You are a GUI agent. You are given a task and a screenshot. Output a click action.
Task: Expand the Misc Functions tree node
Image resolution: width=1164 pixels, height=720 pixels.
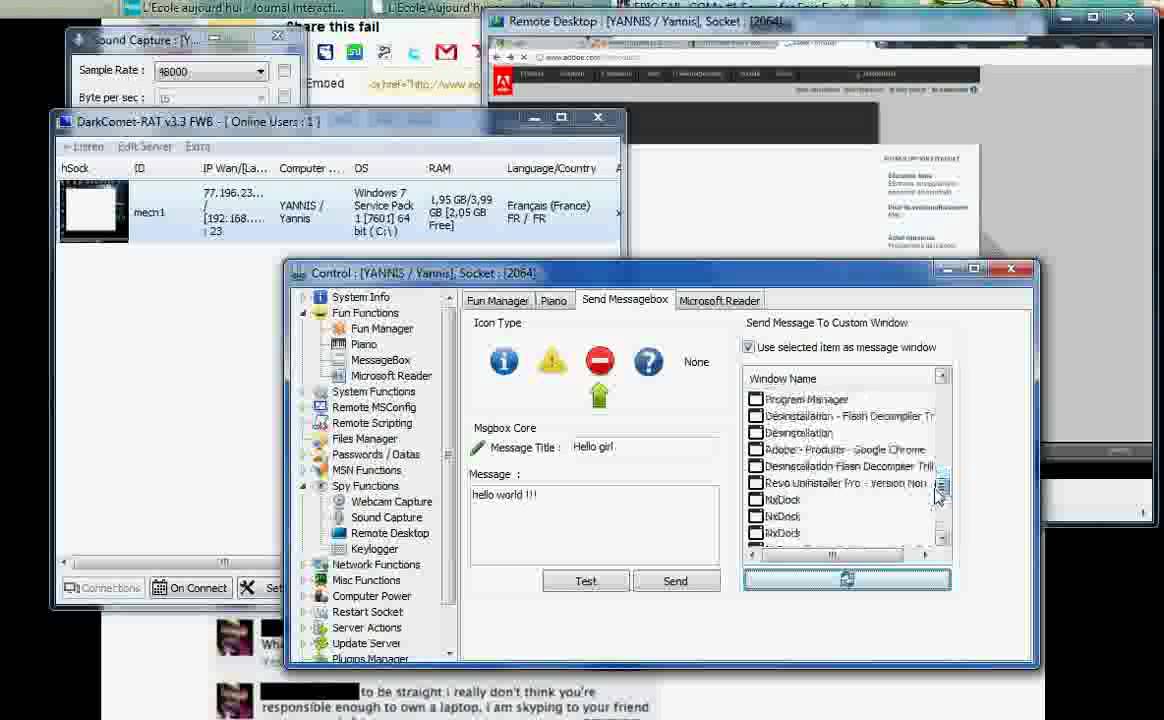(303, 580)
